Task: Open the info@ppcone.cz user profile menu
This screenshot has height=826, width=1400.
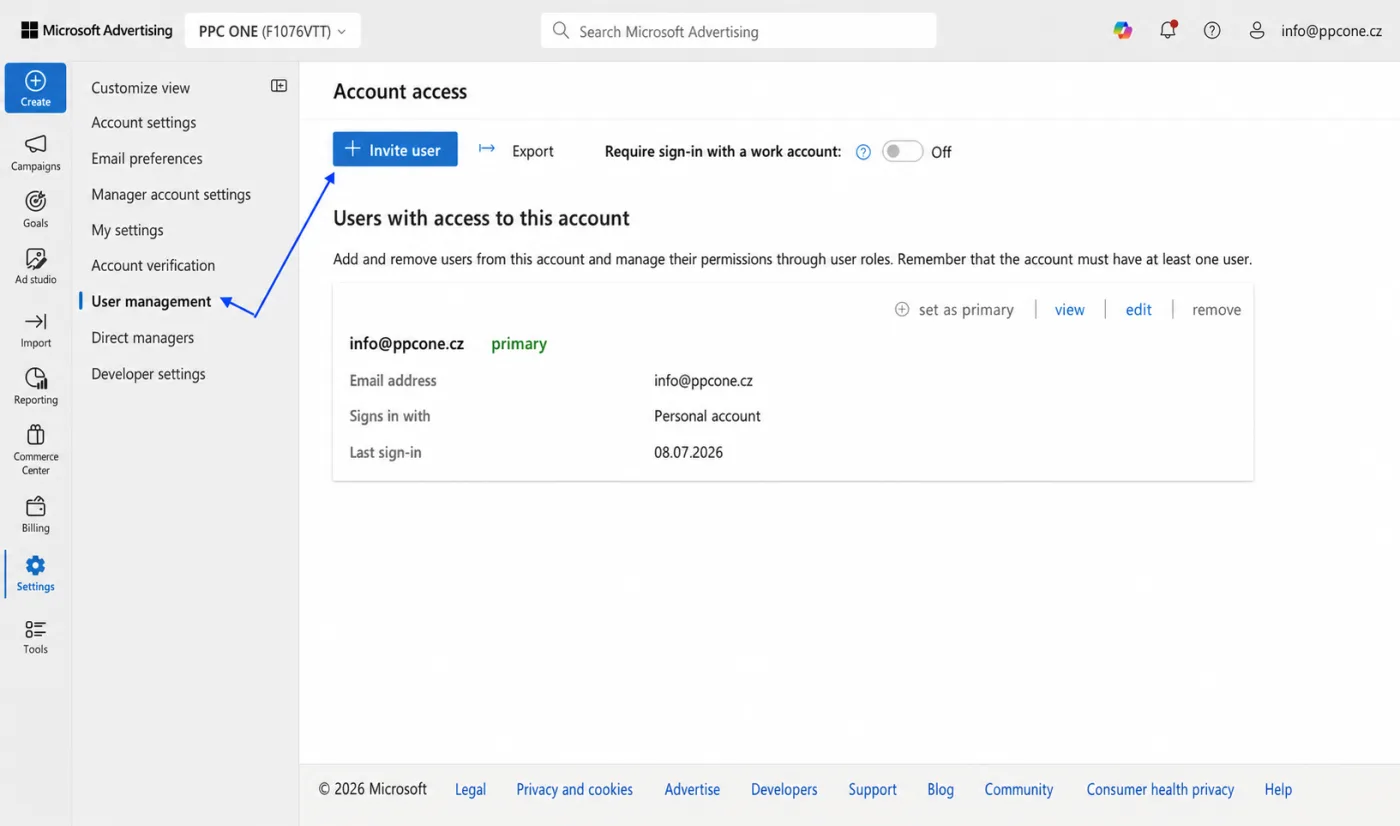Action: pos(1315,31)
